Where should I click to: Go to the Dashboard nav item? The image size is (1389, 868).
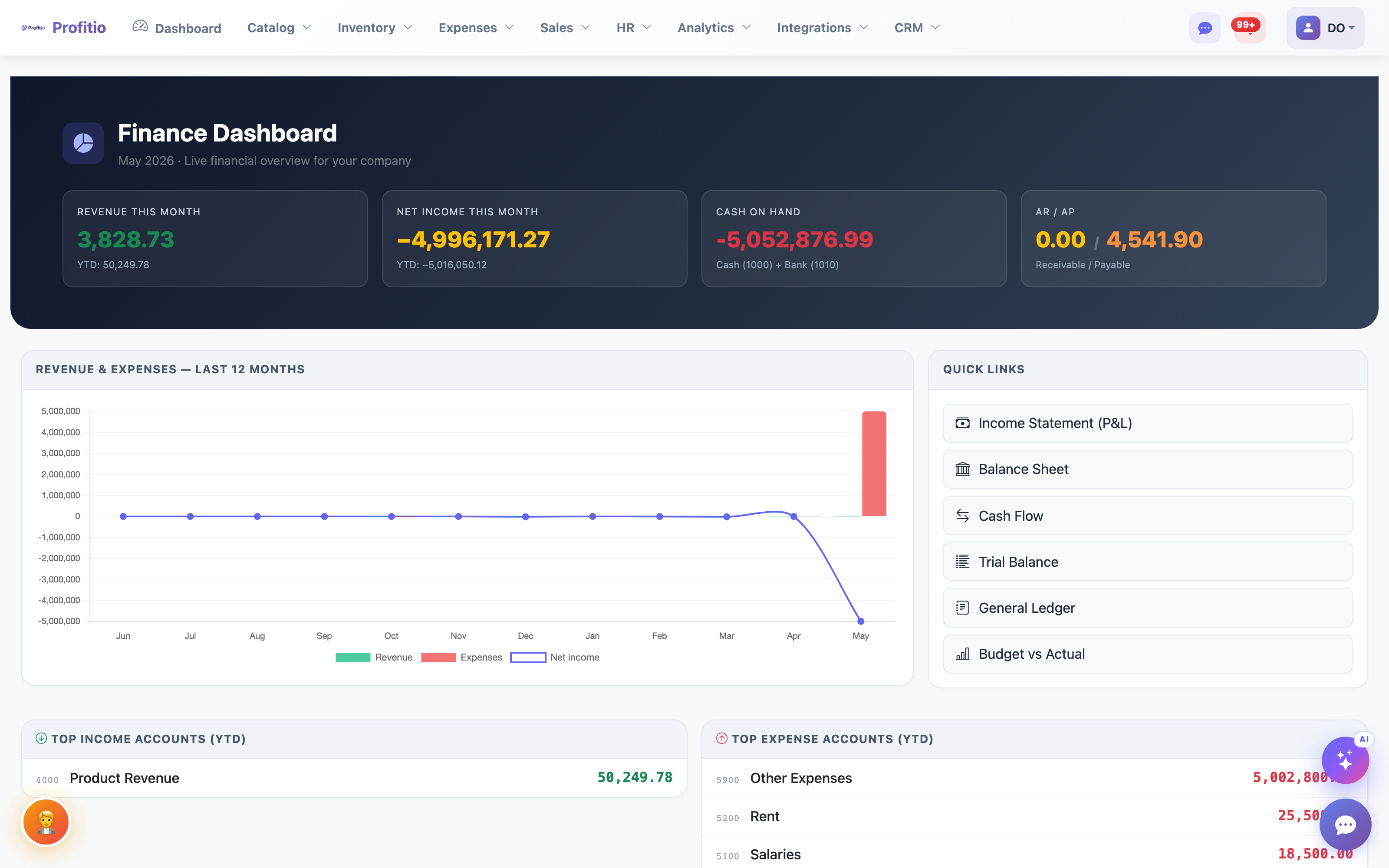[x=177, y=27]
